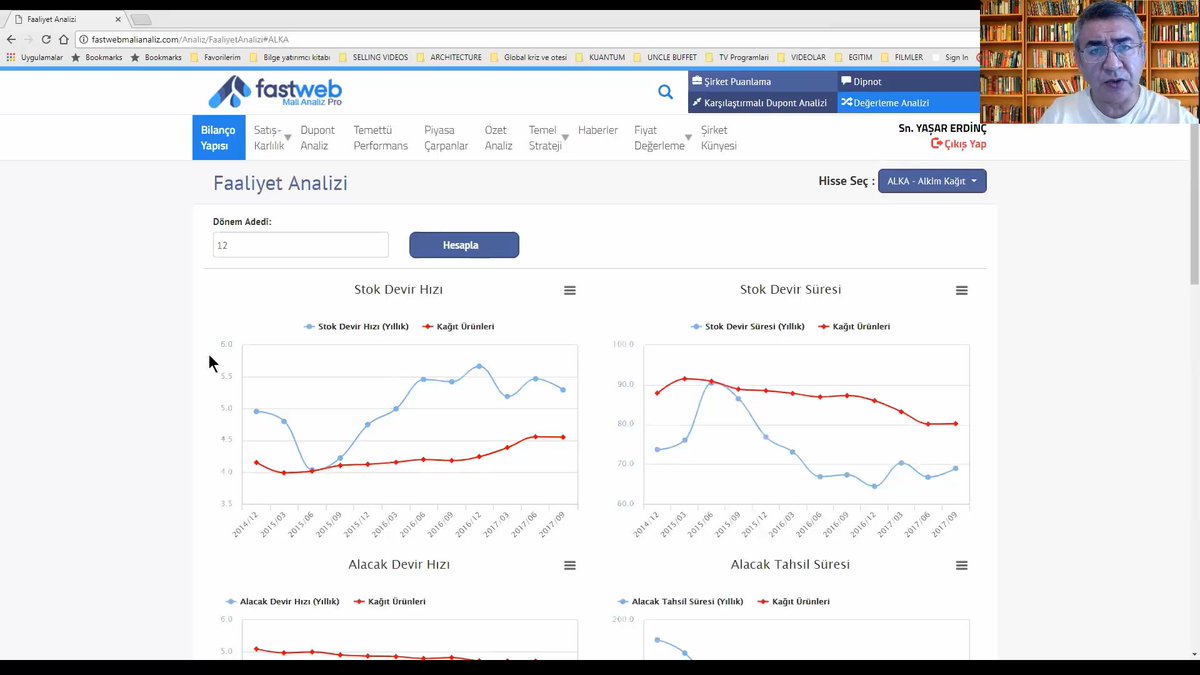Screen dimensions: 1200x675
Task: Open a new browser tab
Action: tap(141, 19)
